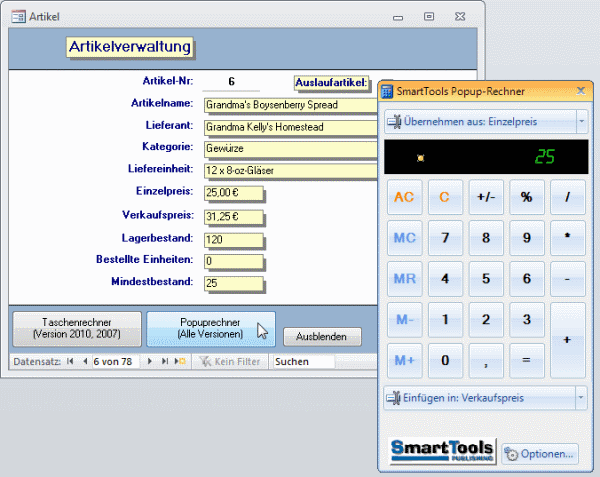This screenshot has height=477, width=600.
Task: Go to last record navigation icon
Action: 165,361
